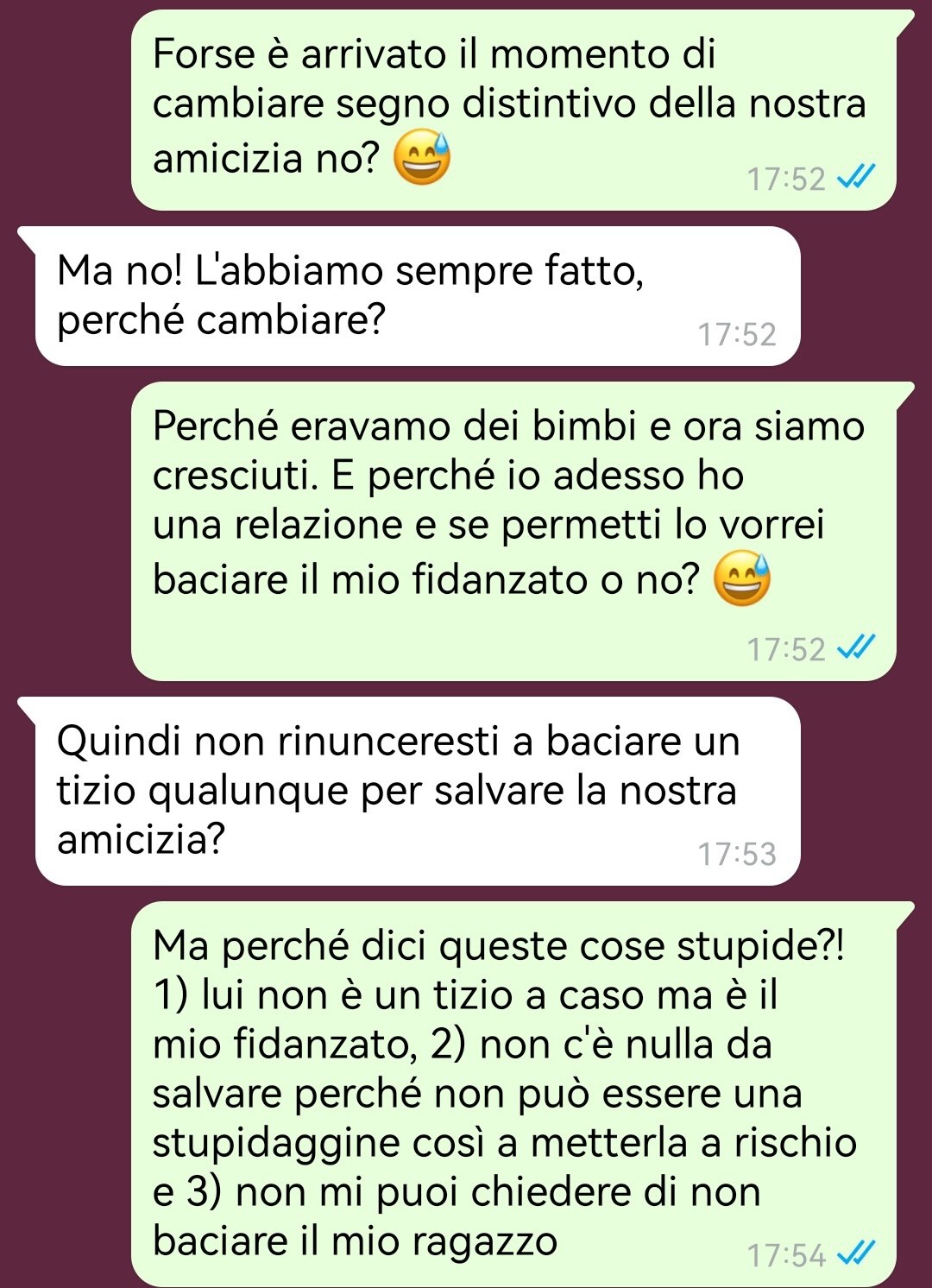Tap the line 'tizio qualunque per salvare la nostra'

[x=397, y=790]
